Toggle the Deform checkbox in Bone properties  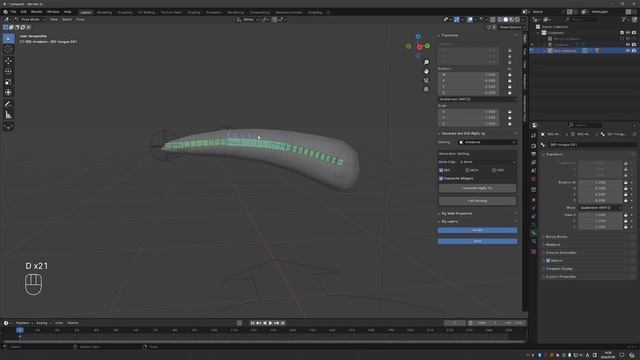[548, 261]
